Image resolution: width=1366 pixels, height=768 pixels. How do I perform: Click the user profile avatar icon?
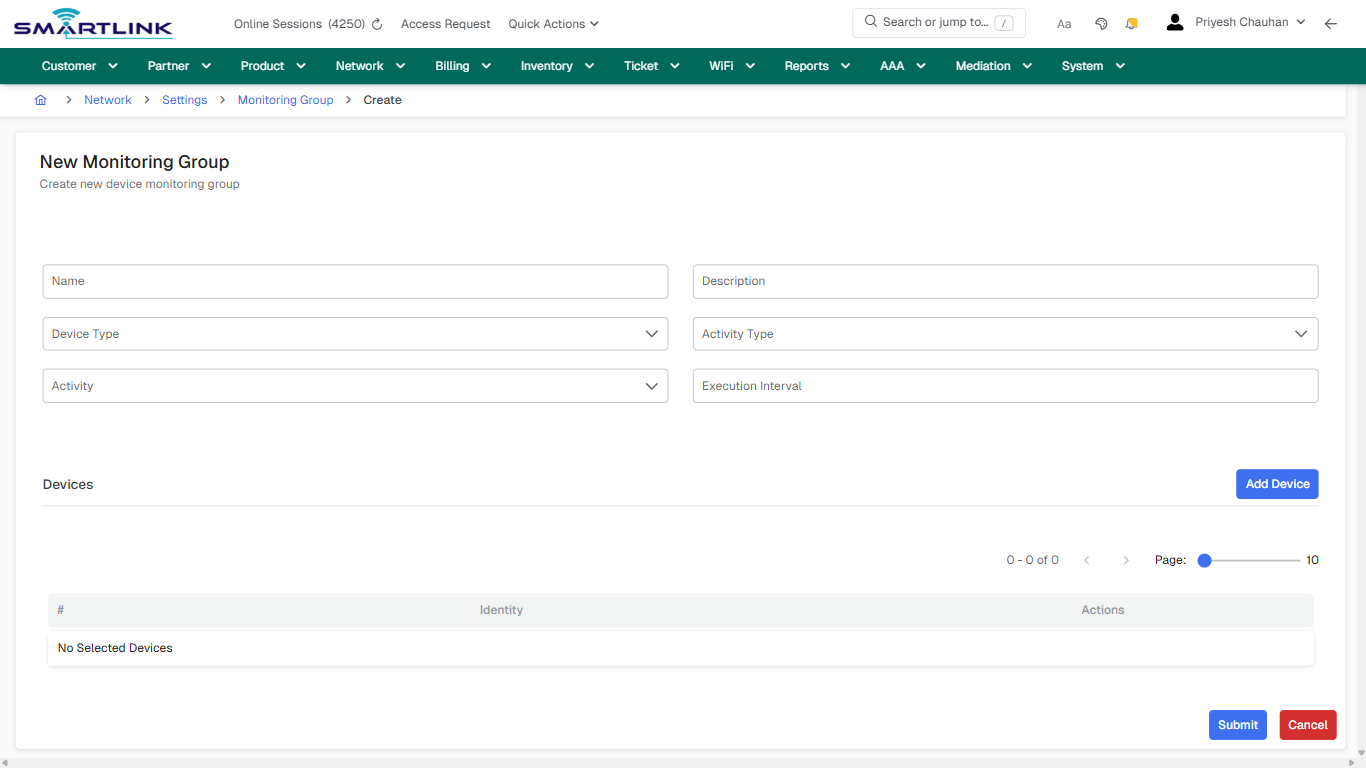[x=1174, y=21]
